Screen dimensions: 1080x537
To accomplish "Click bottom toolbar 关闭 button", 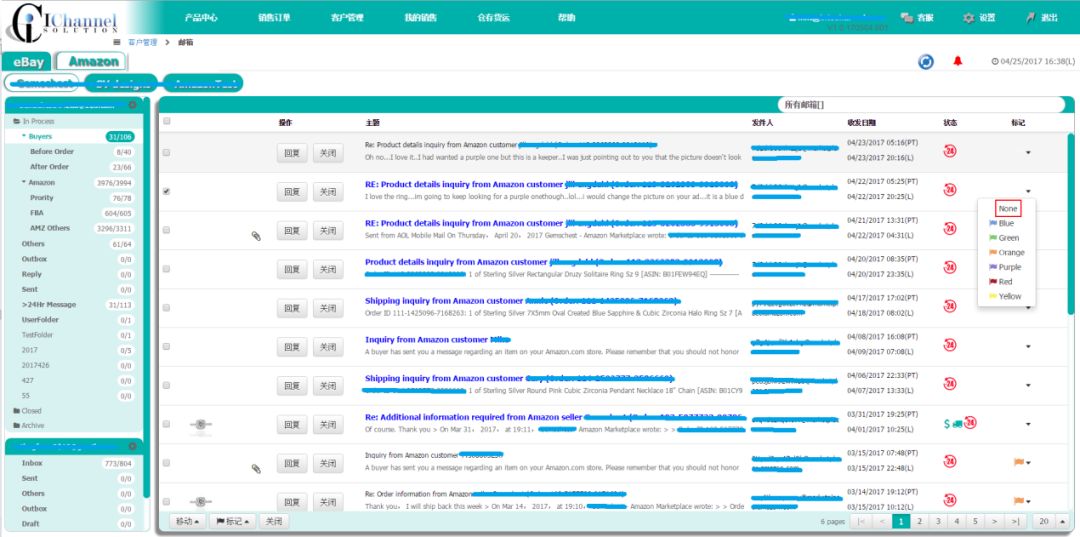I will point(274,521).
